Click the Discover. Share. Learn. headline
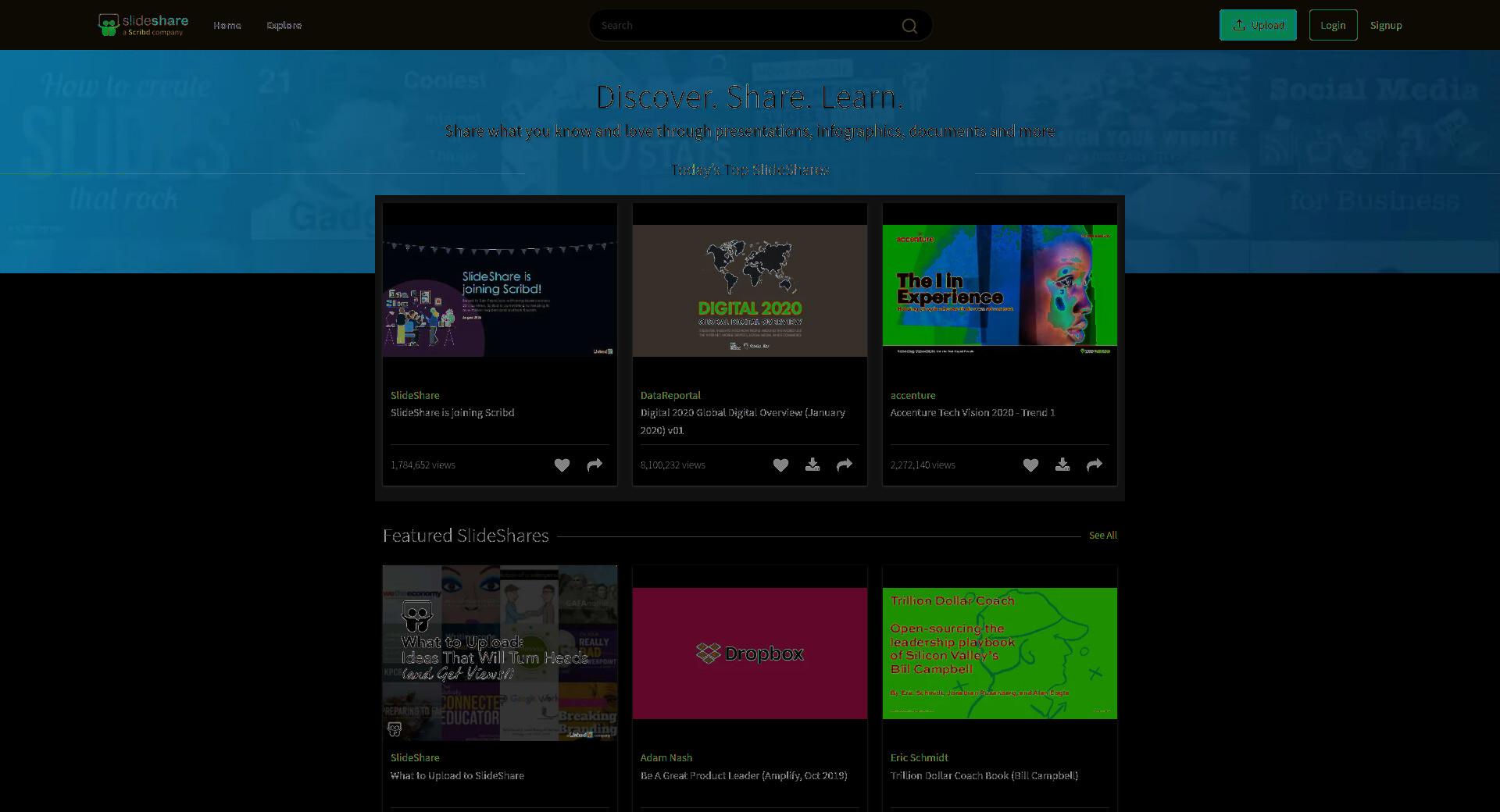This screenshot has width=1500, height=812. pos(750,97)
